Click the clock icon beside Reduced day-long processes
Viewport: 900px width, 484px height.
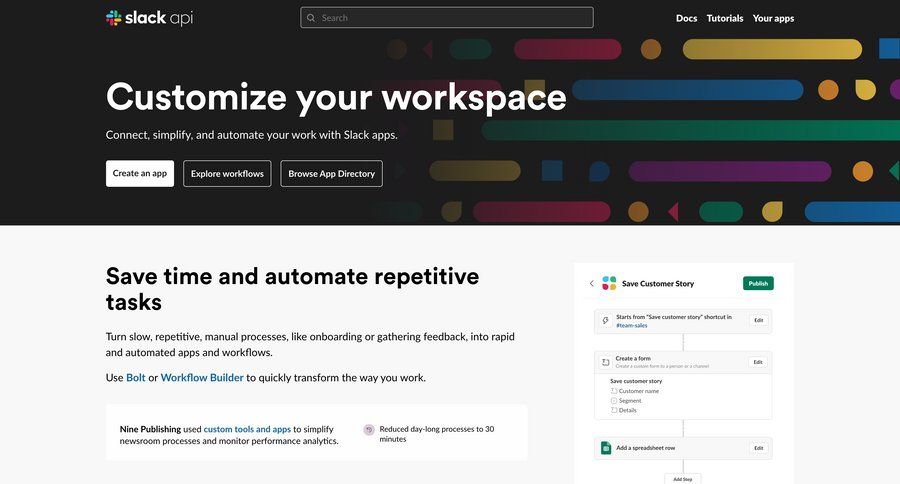tap(369, 429)
